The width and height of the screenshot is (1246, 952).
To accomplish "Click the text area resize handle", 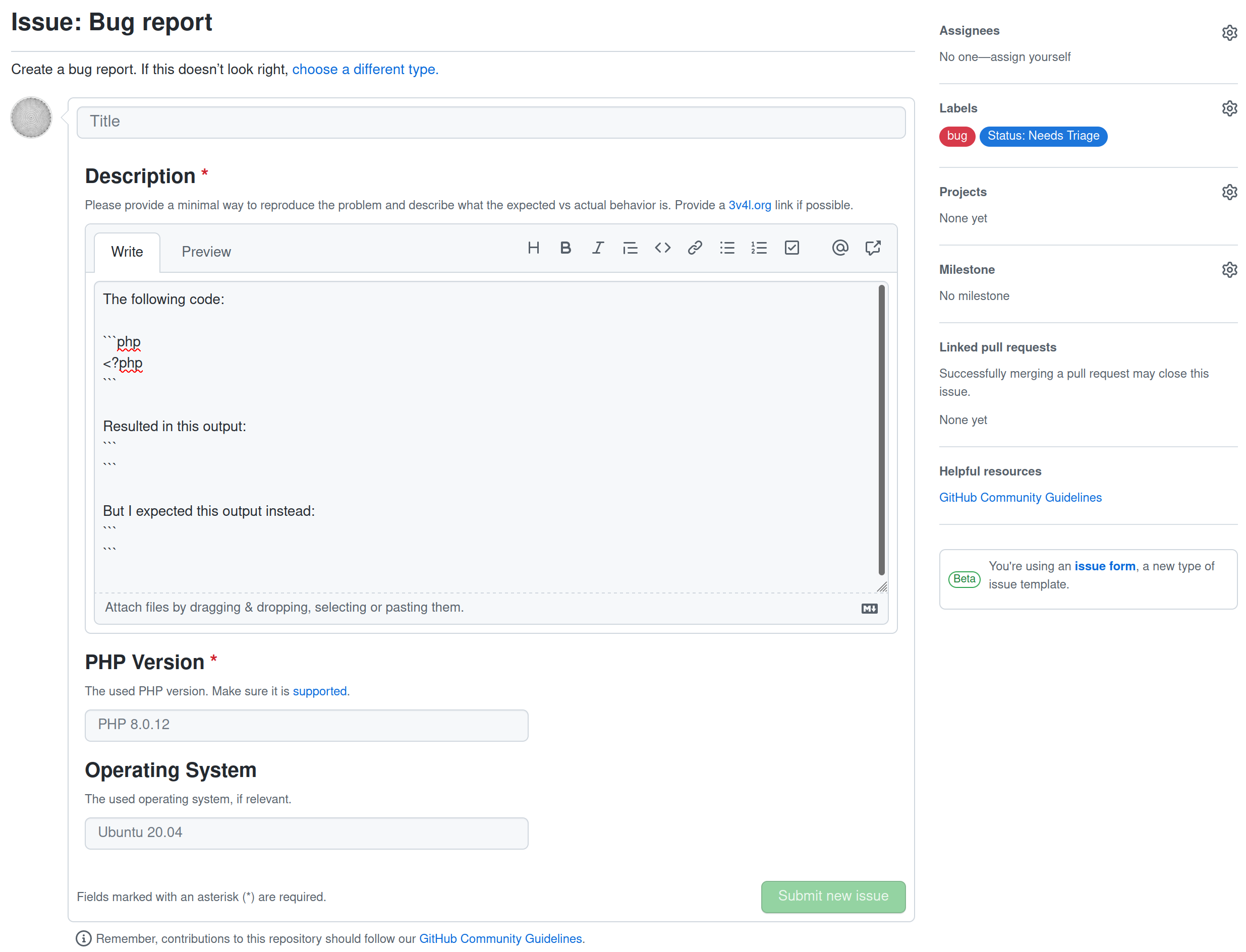I will (881, 587).
